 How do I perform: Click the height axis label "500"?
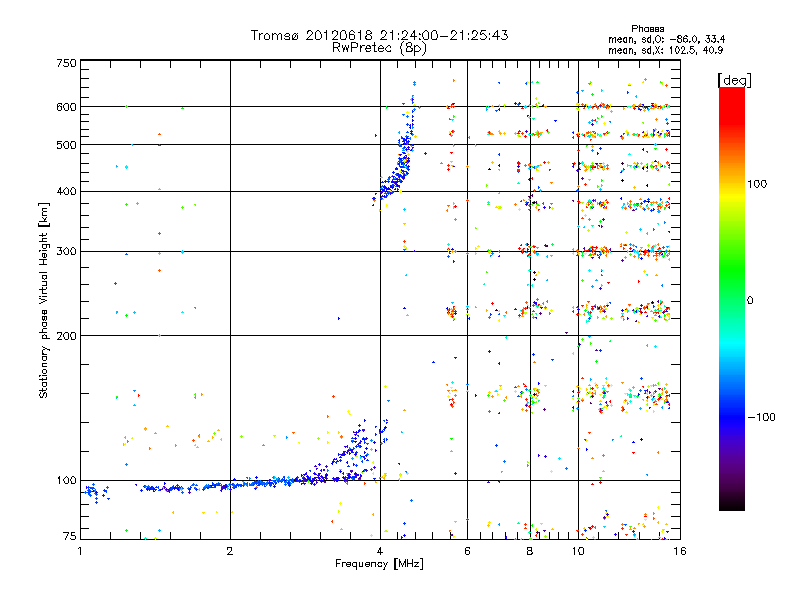[66, 145]
